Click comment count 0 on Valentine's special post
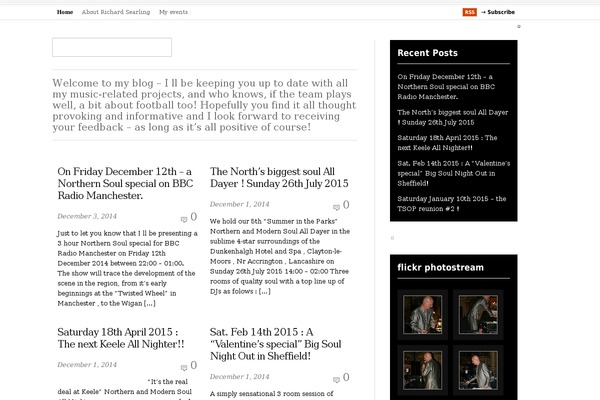600x400 pixels. [x=346, y=377]
